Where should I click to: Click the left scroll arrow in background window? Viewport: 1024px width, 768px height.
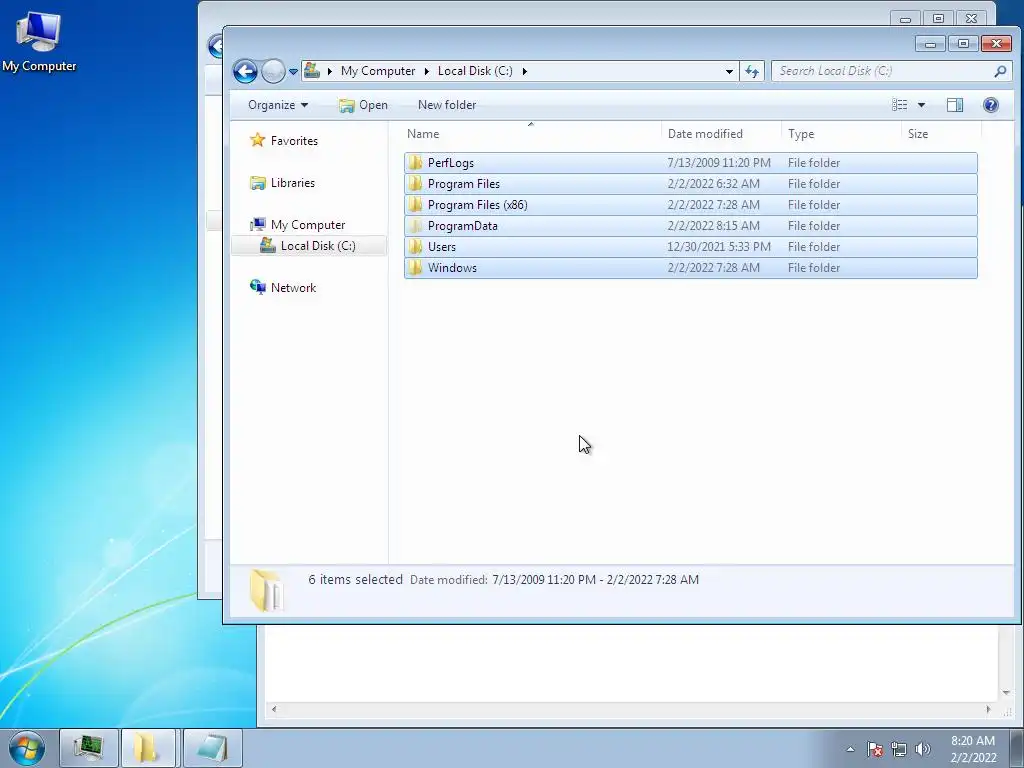coord(274,709)
